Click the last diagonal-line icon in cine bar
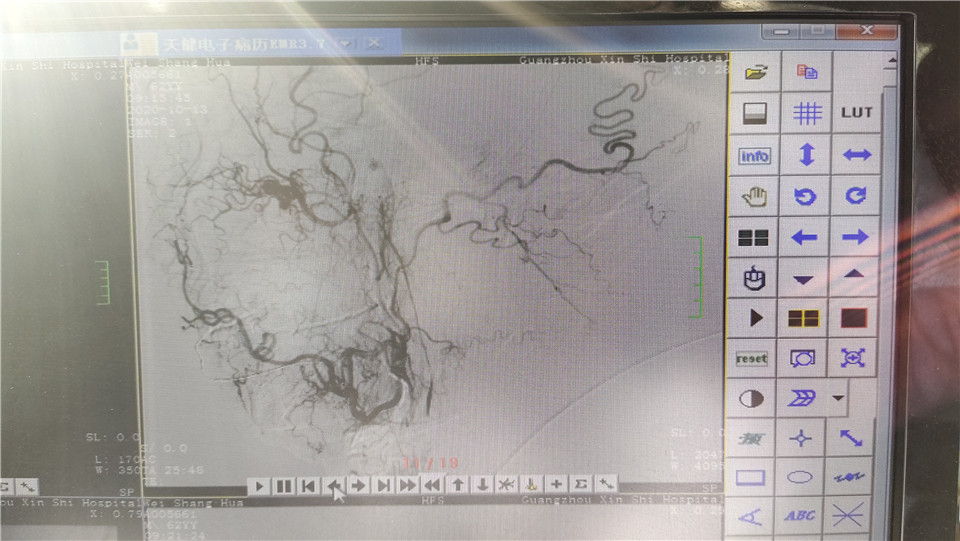 coord(606,483)
